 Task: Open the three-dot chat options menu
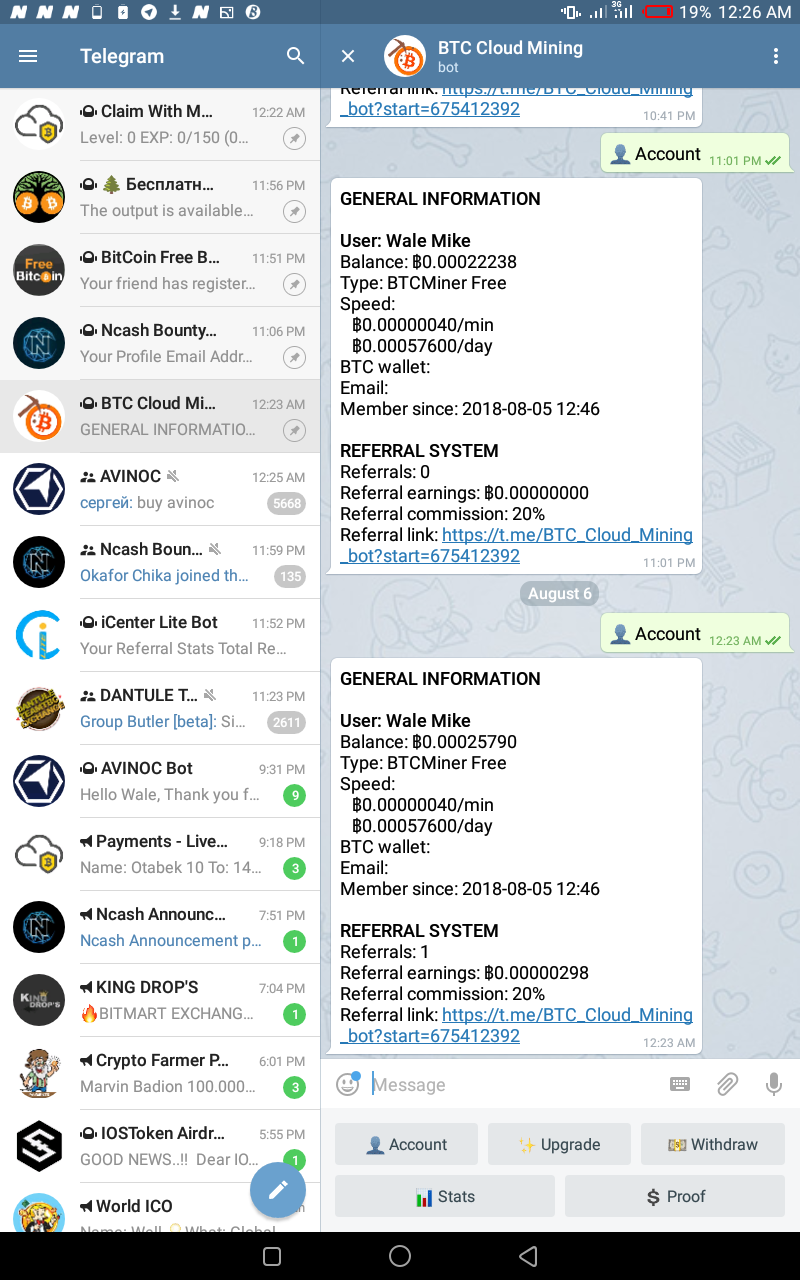click(775, 56)
